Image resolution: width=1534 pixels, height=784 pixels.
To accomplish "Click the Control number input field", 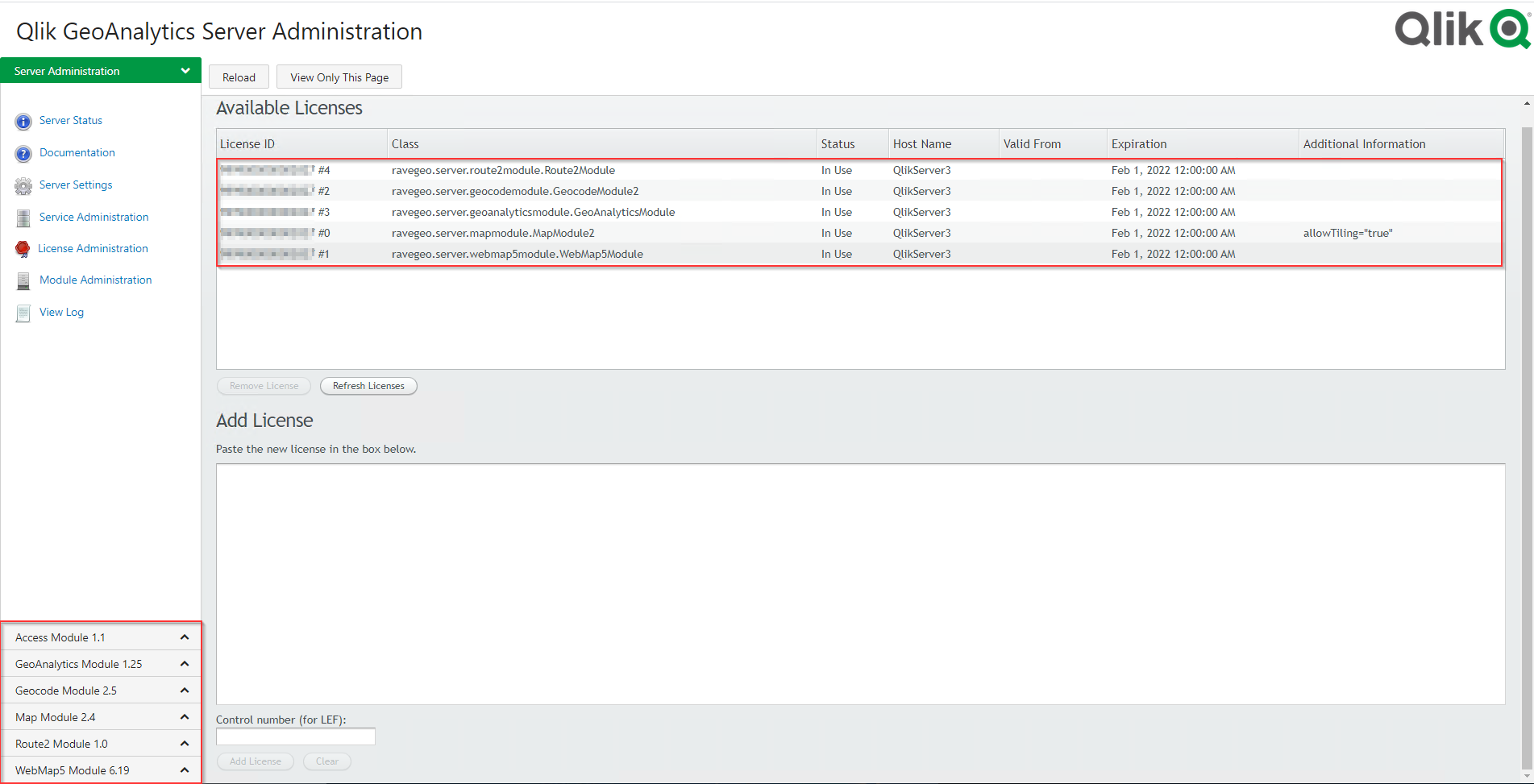I will pyautogui.click(x=296, y=736).
